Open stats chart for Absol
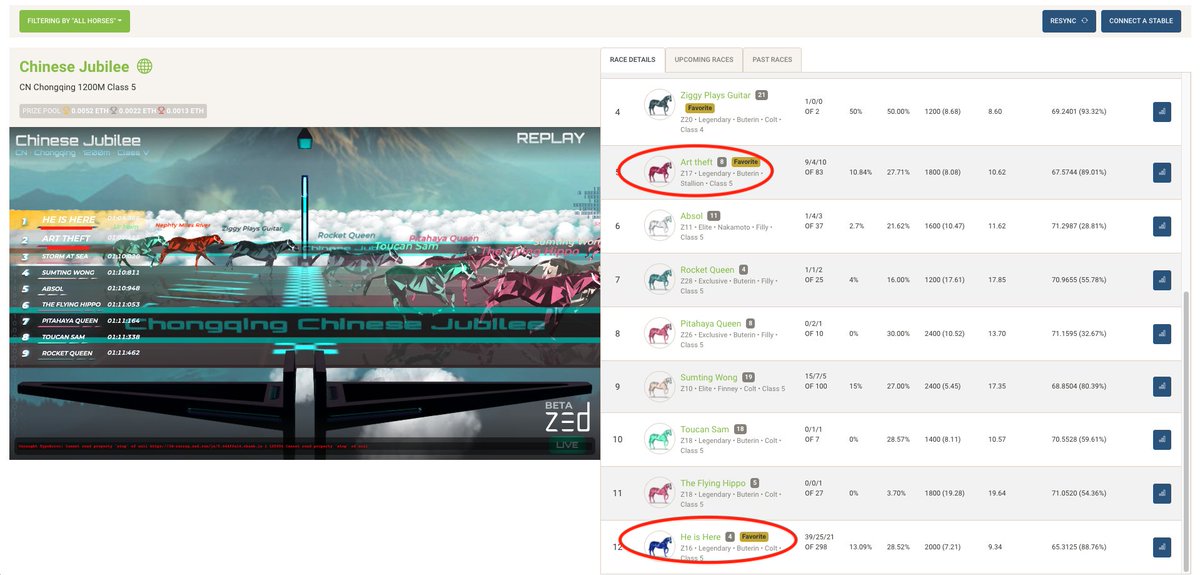The height and width of the screenshot is (575, 1200). coord(1162,226)
